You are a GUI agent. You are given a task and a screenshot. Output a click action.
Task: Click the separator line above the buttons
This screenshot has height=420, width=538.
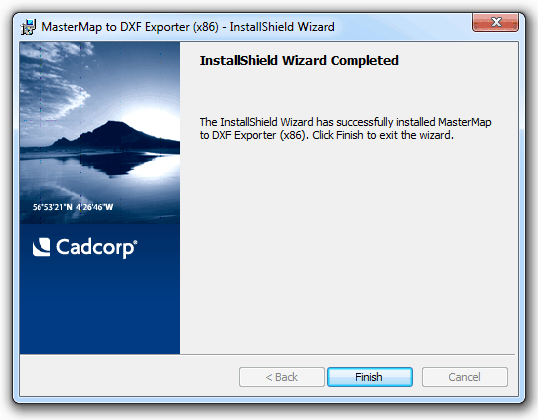click(x=268, y=354)
